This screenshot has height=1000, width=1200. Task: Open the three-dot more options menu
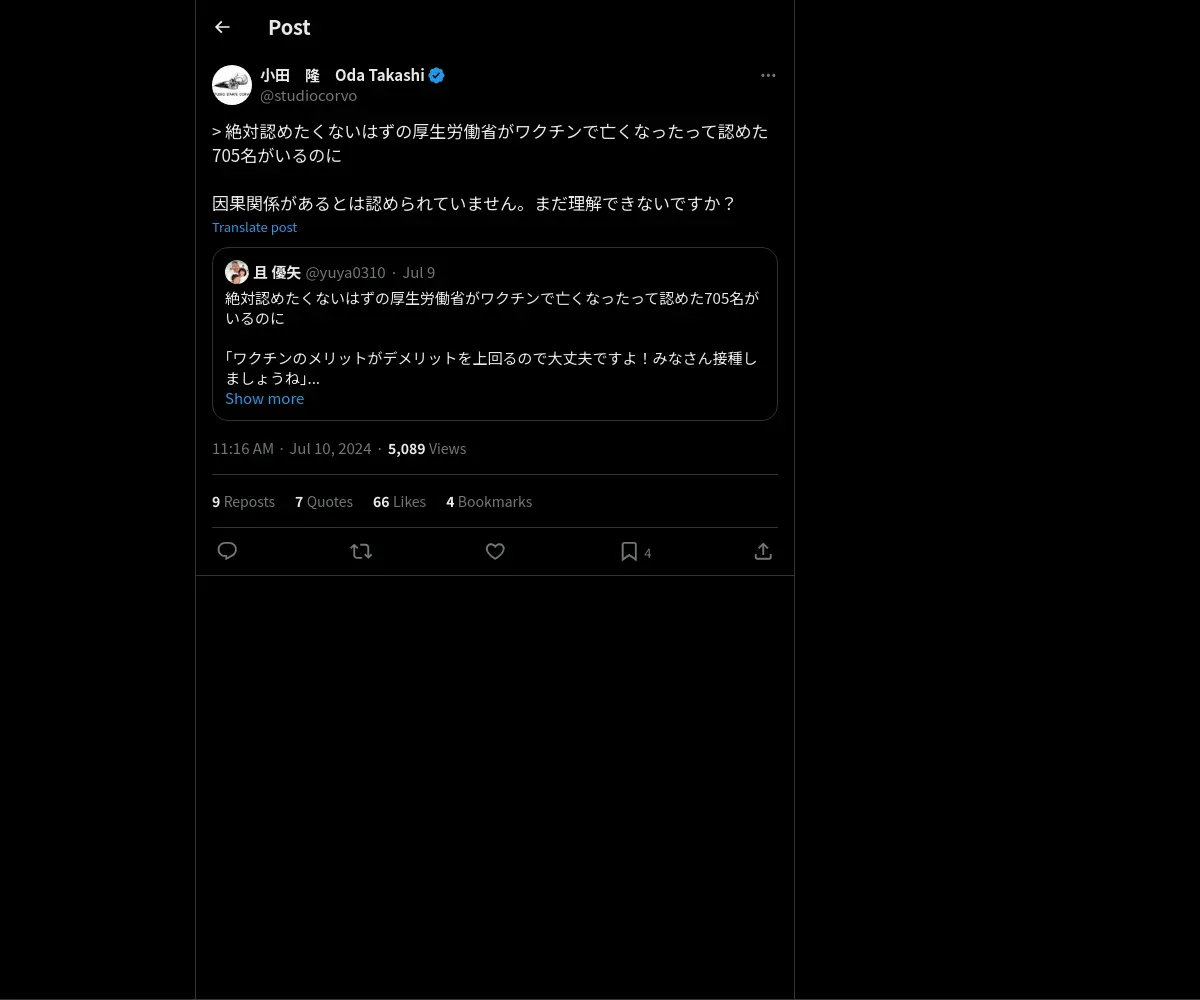(x=768, y=75)
